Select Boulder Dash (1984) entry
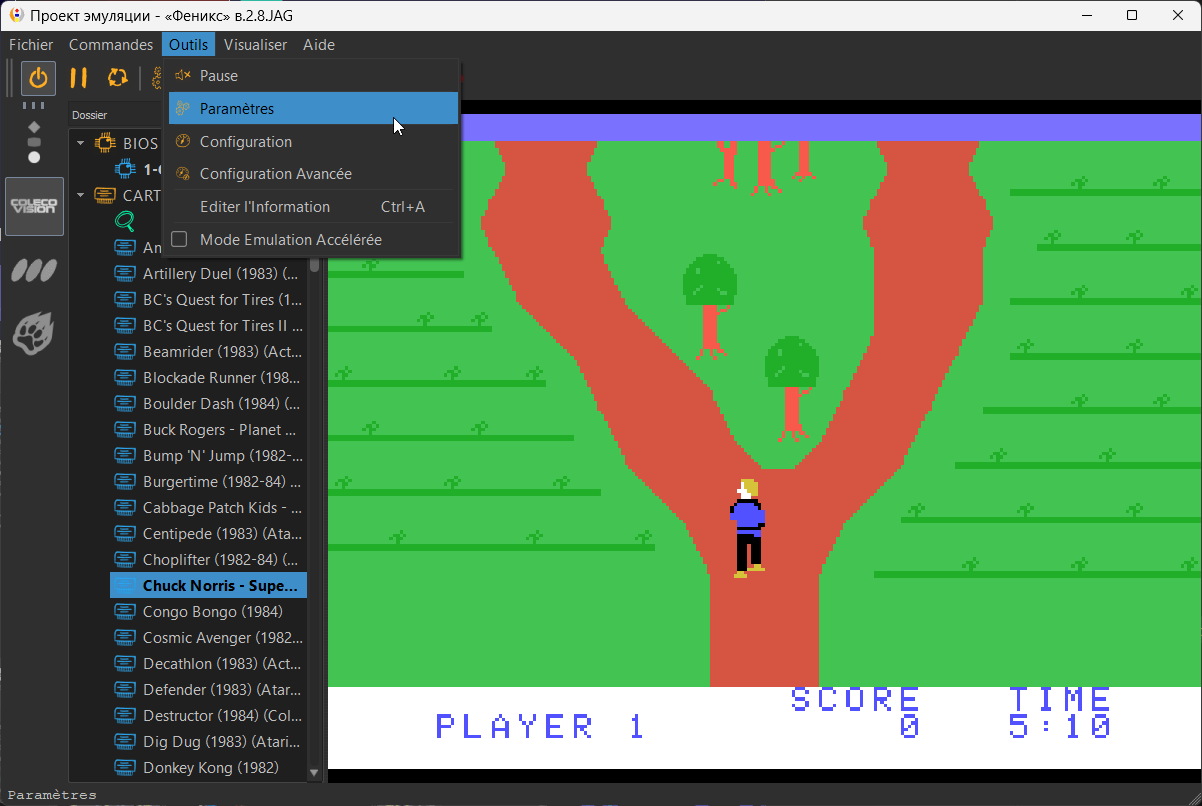 point(221,403)
